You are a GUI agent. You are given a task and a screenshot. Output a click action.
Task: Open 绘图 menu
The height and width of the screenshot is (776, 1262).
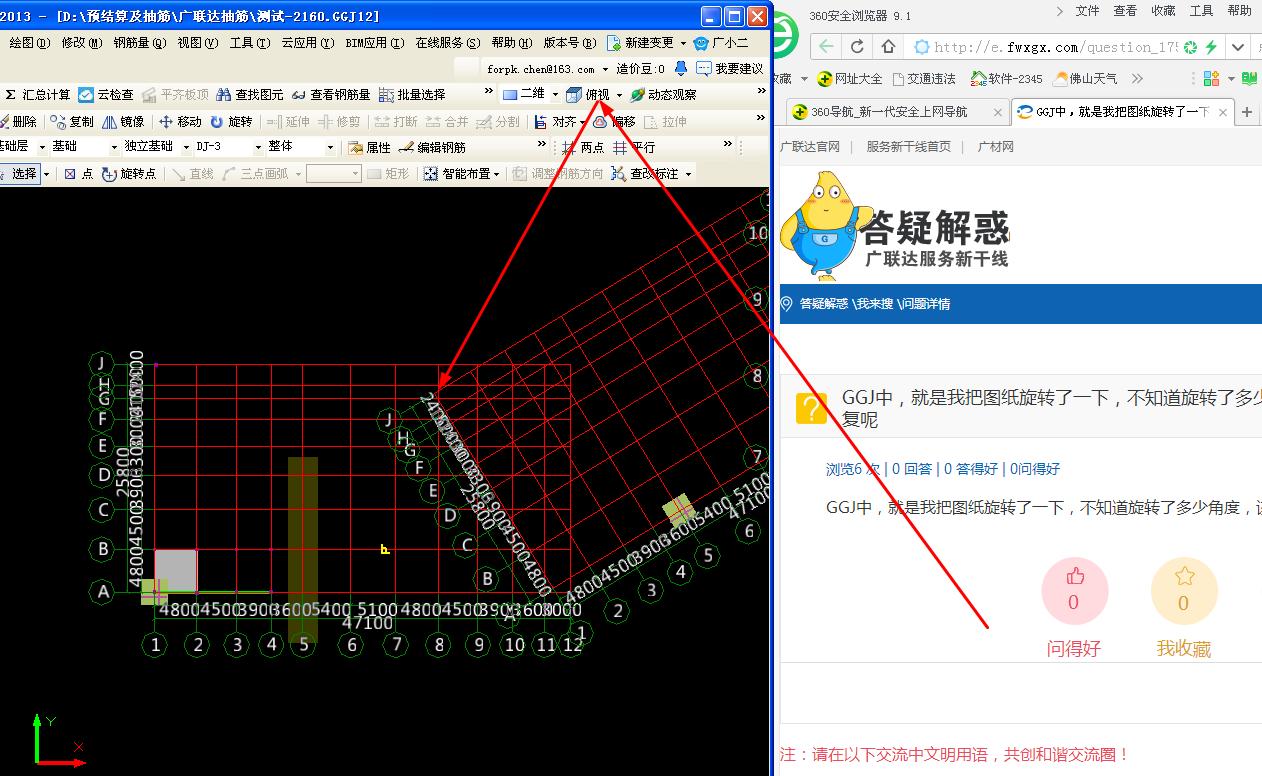[27, 43]
